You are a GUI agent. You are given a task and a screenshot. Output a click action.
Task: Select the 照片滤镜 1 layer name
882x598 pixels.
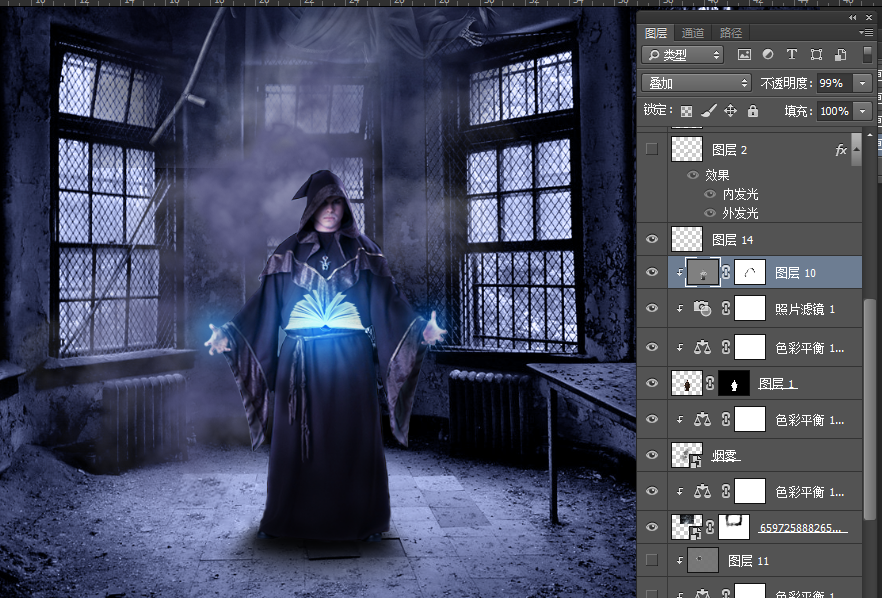[x=805, y=309]
